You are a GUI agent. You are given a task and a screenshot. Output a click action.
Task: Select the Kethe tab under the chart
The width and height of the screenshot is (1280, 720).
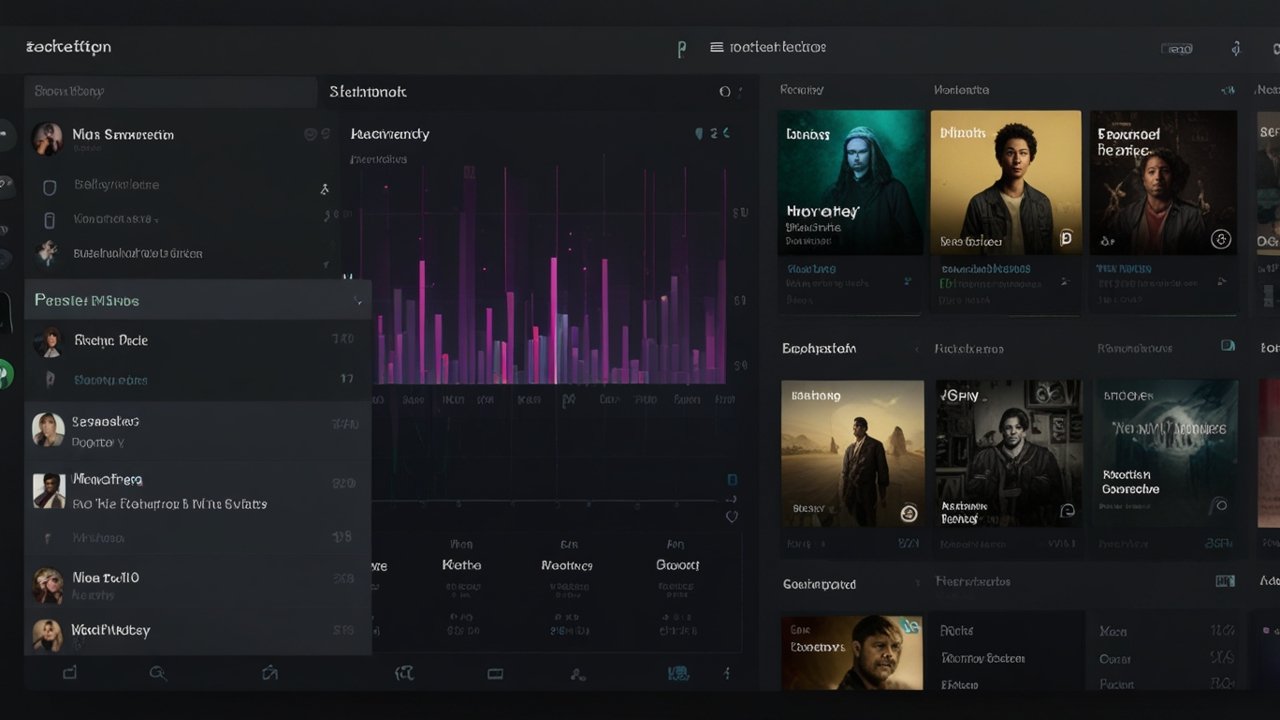click(461, 565)
